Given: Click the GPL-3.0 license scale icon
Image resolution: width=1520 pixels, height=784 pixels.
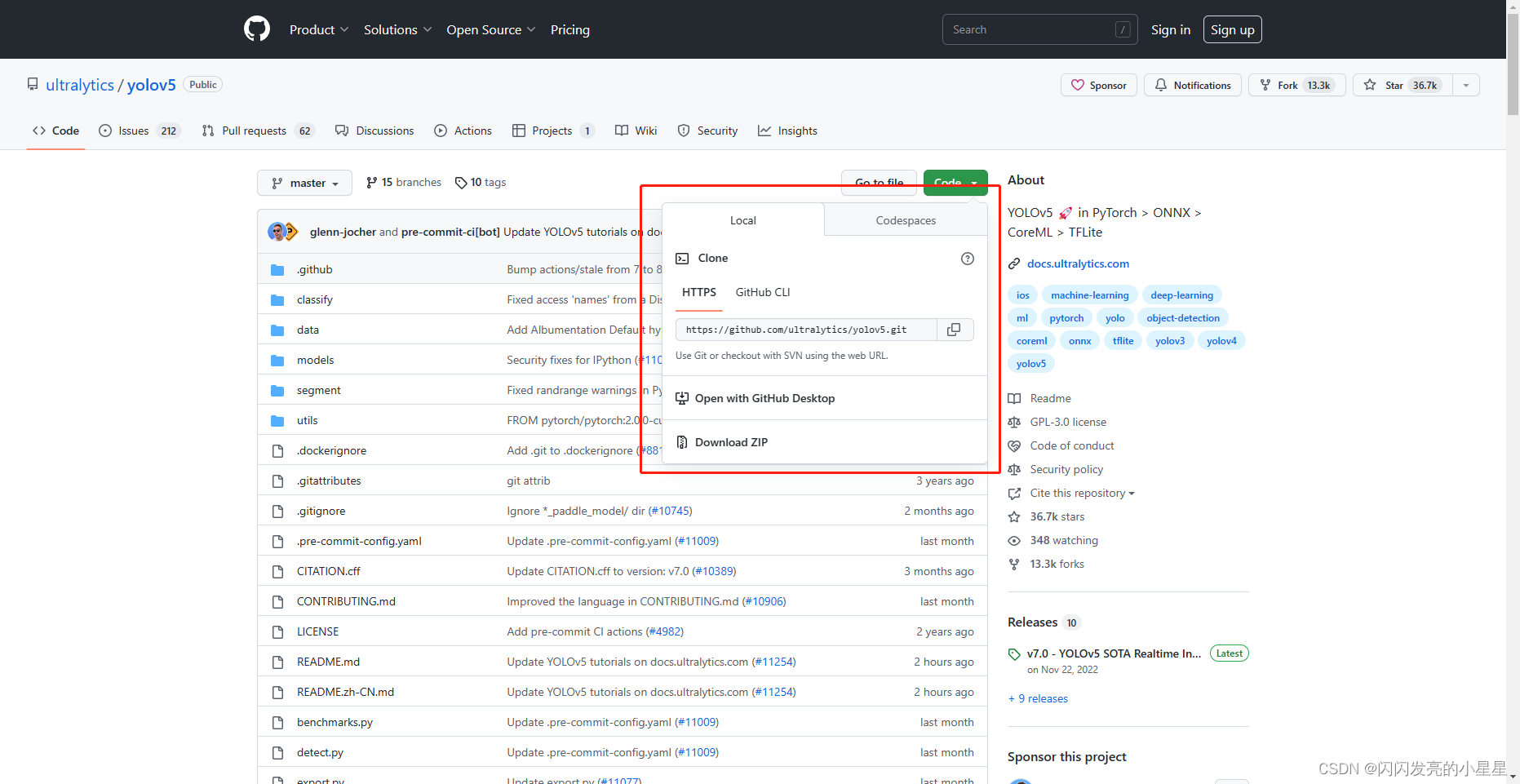Looking at the screenshot, I should pyautogui.click(x=1014, y=422).
